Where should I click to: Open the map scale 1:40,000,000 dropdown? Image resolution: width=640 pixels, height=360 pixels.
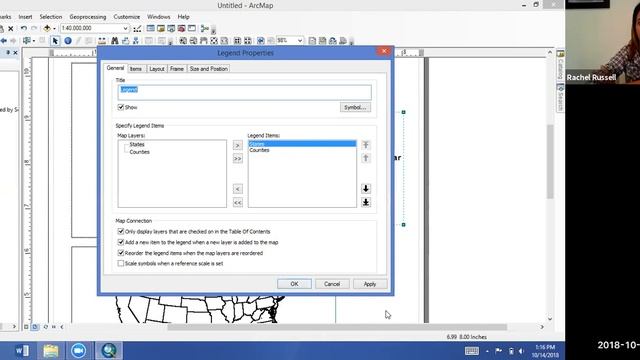tap(125, 29)
